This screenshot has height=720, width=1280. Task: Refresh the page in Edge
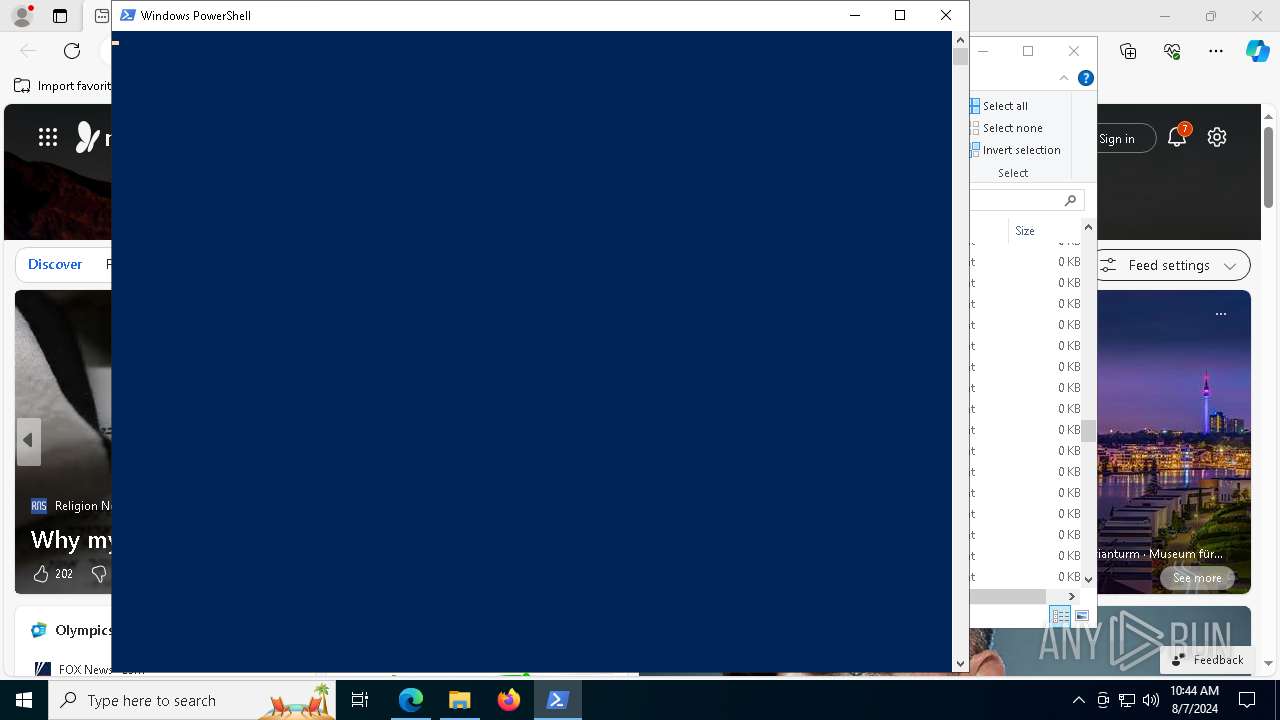72,51
